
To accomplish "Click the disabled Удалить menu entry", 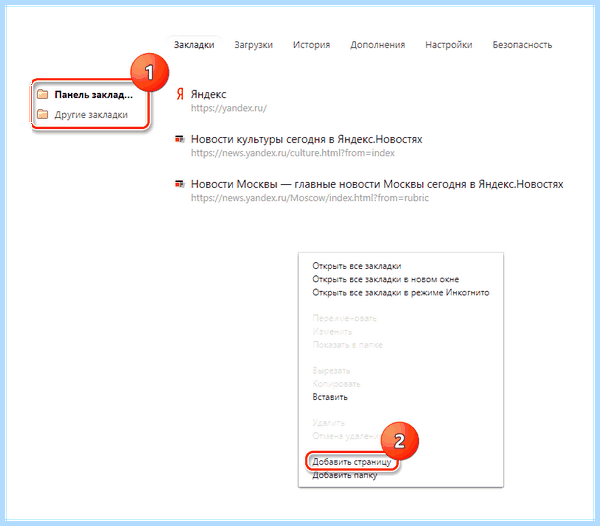I will [328, 423].
